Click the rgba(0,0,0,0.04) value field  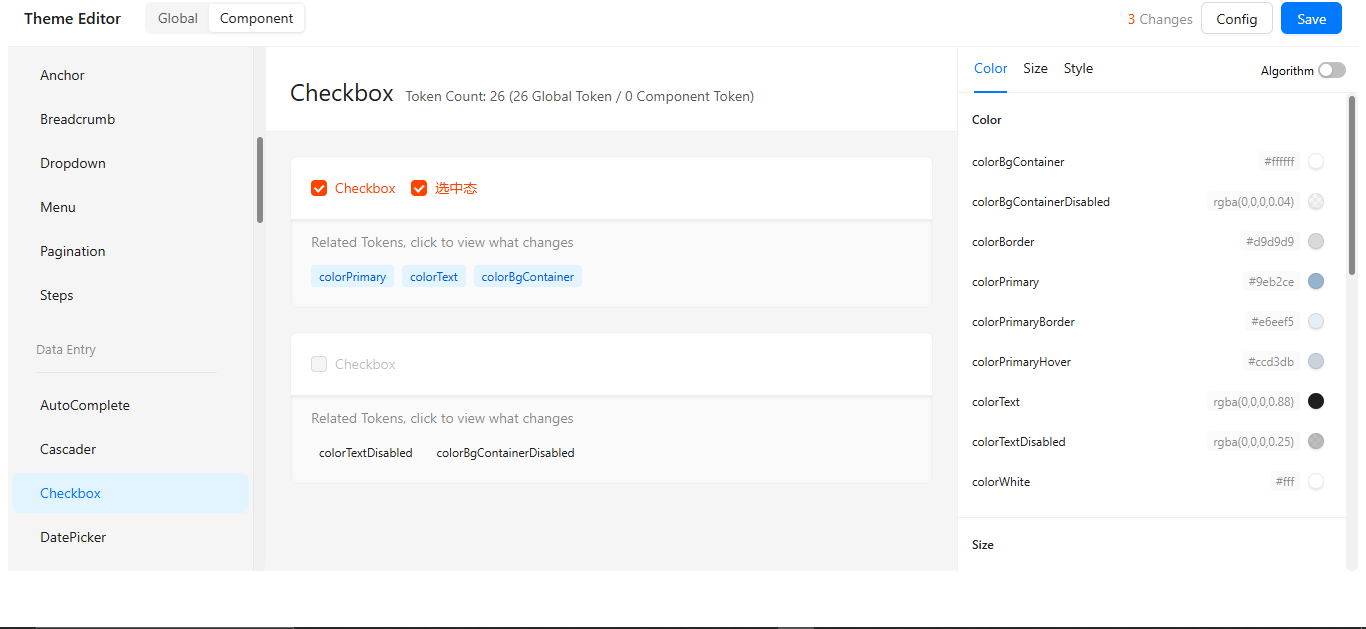pyautogui.click(x=1254, y=201)
